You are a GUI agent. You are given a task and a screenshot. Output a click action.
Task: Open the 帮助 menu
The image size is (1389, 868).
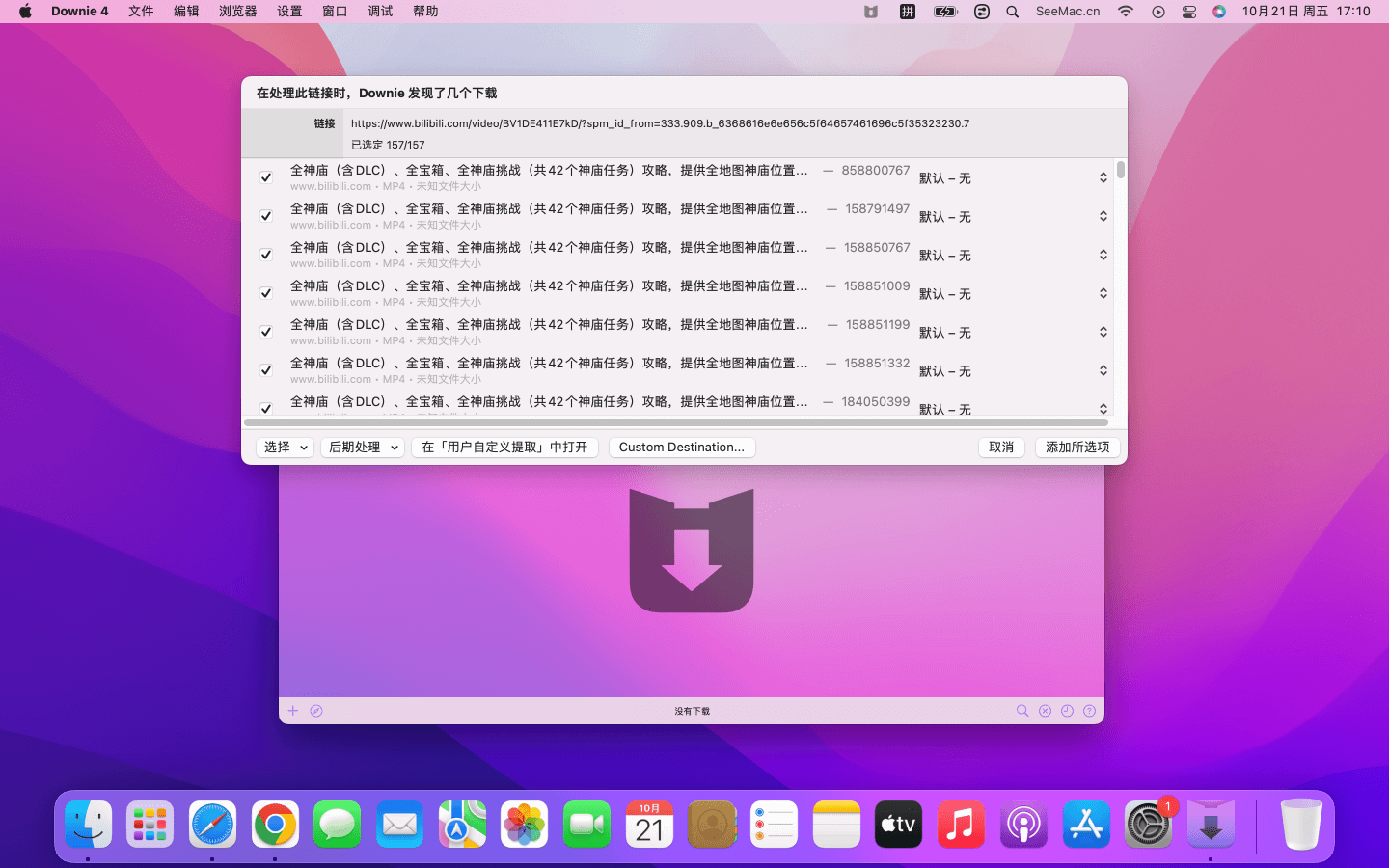tap(425, 12)
